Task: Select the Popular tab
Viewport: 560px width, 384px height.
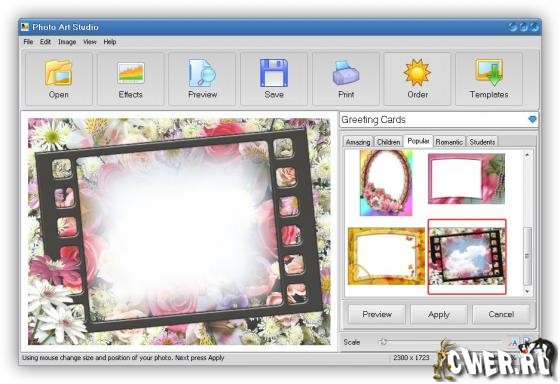Action: click(418, 141)
